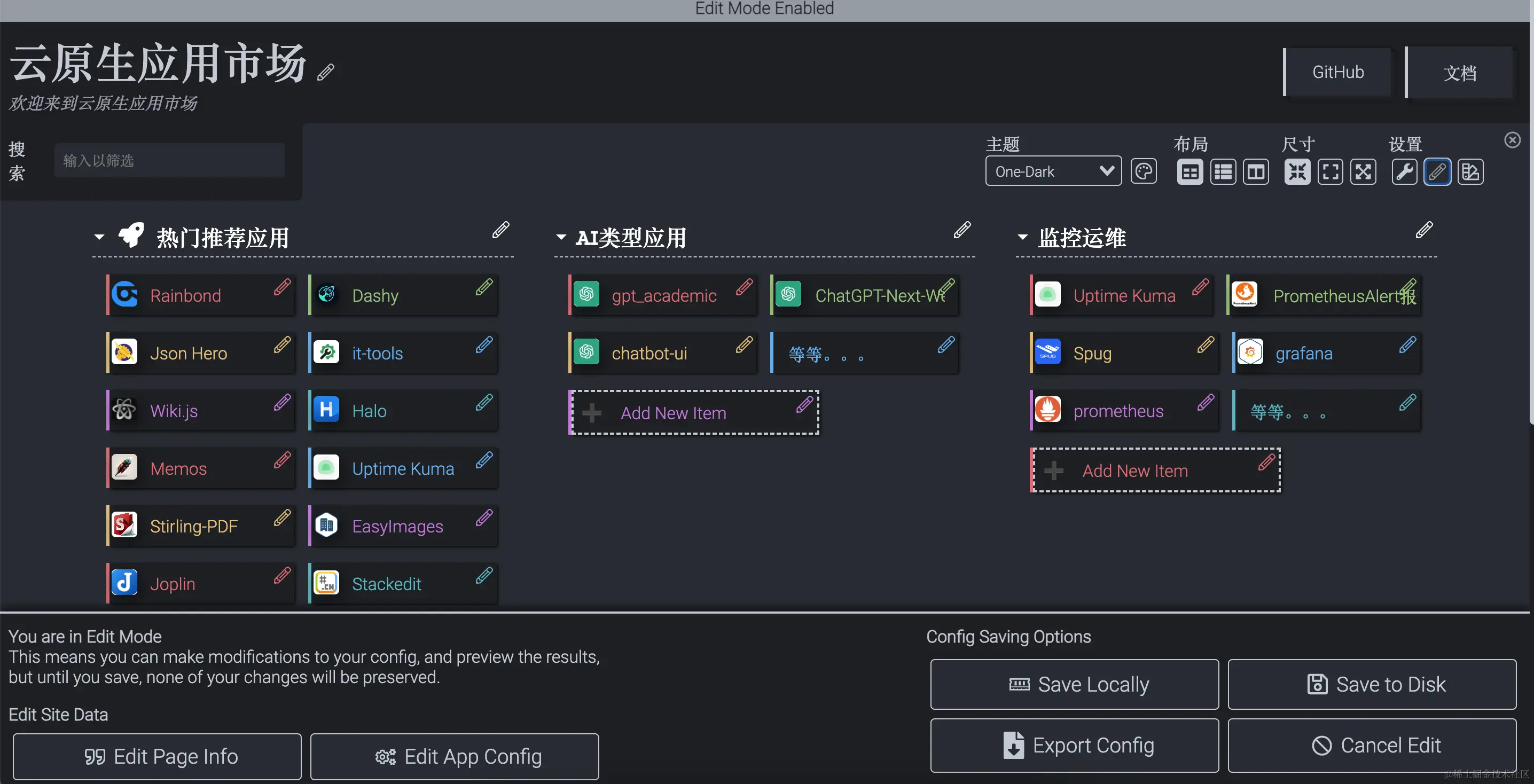Click Export Config button
The height and width of the screenshot is (784, 1534).
(x=1074, y=744)
